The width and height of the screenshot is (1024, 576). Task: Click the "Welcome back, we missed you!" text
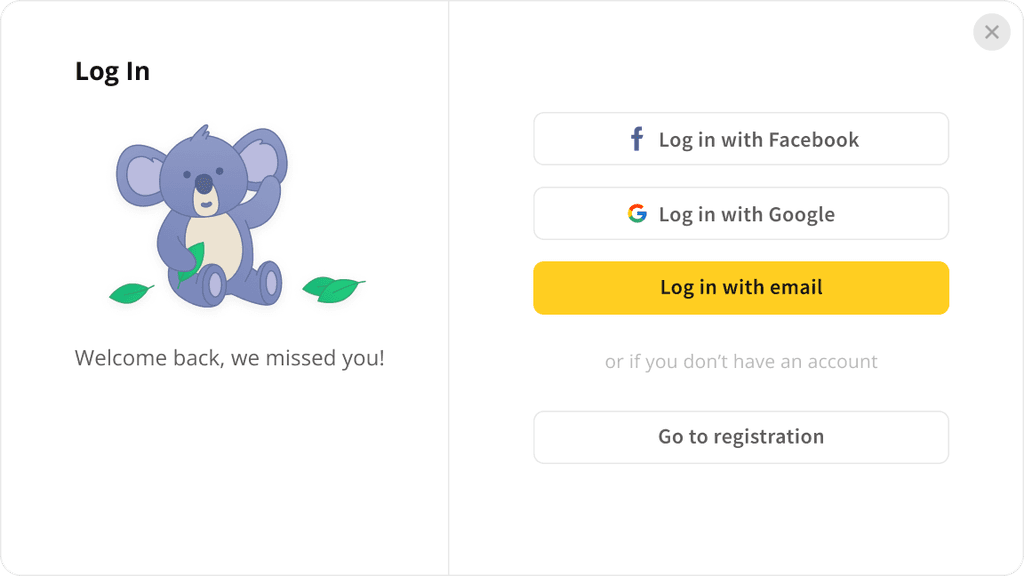[x=229, y=358]
